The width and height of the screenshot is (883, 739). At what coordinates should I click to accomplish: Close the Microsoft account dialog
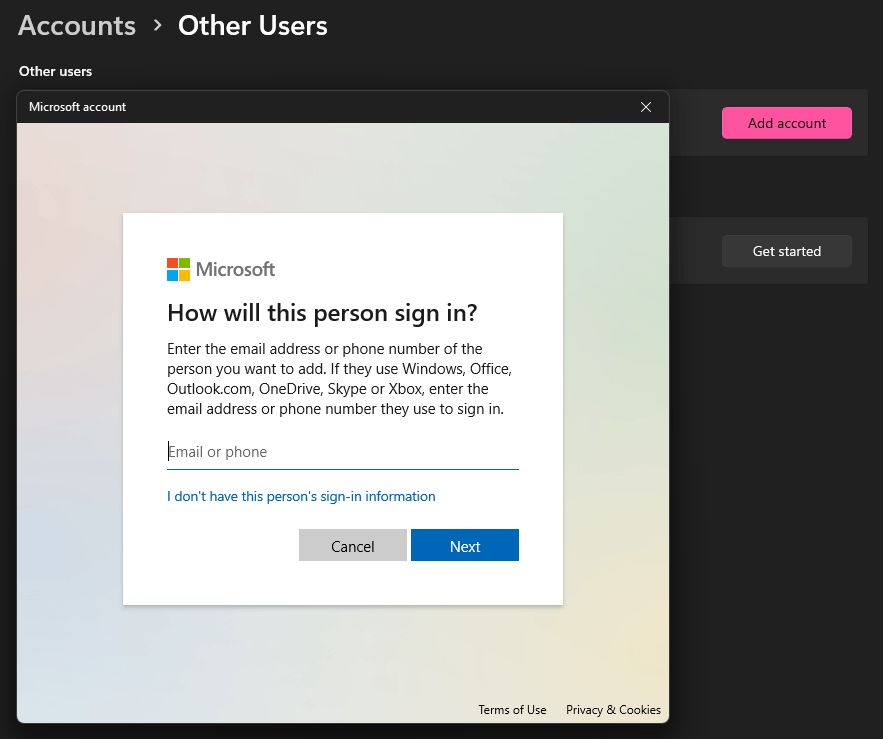(646, 107)
